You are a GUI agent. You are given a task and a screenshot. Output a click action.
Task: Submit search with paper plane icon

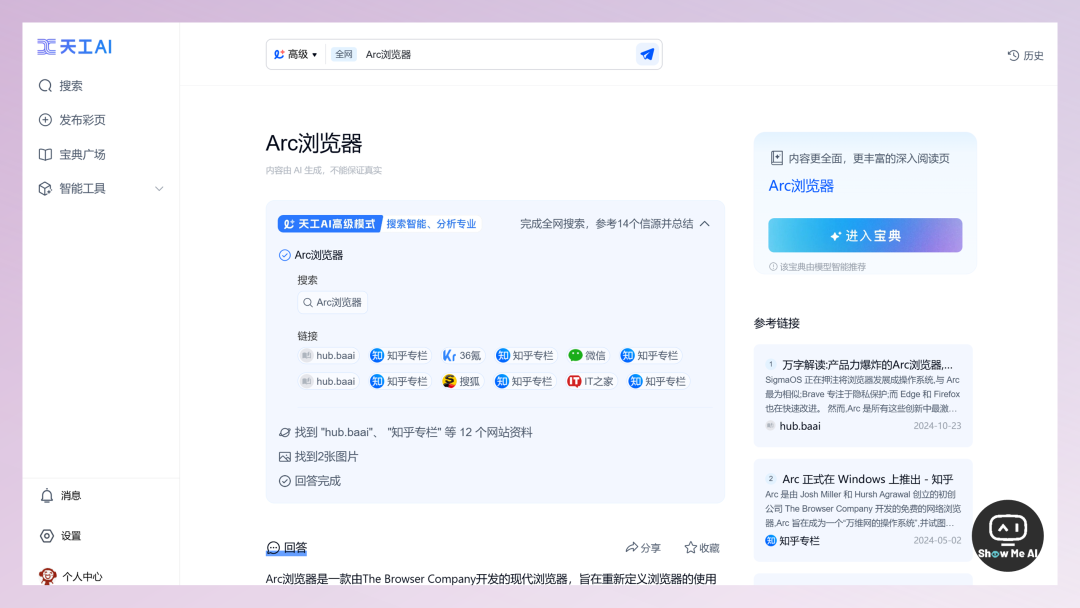[647, 54]
